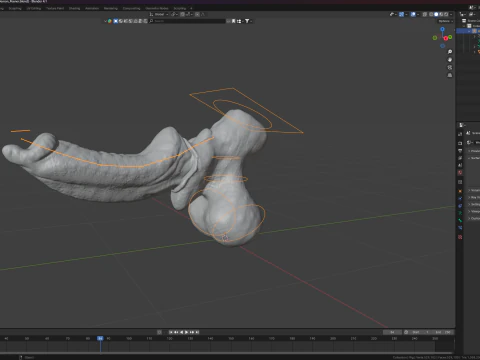Screen dimensions: 480x360
Task: Collapse the Surface panel in properties
Action: coord(474,158)
